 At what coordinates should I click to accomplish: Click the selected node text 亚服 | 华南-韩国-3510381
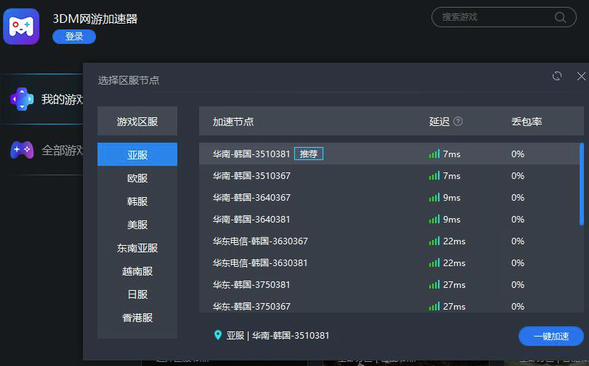[278, 335]
